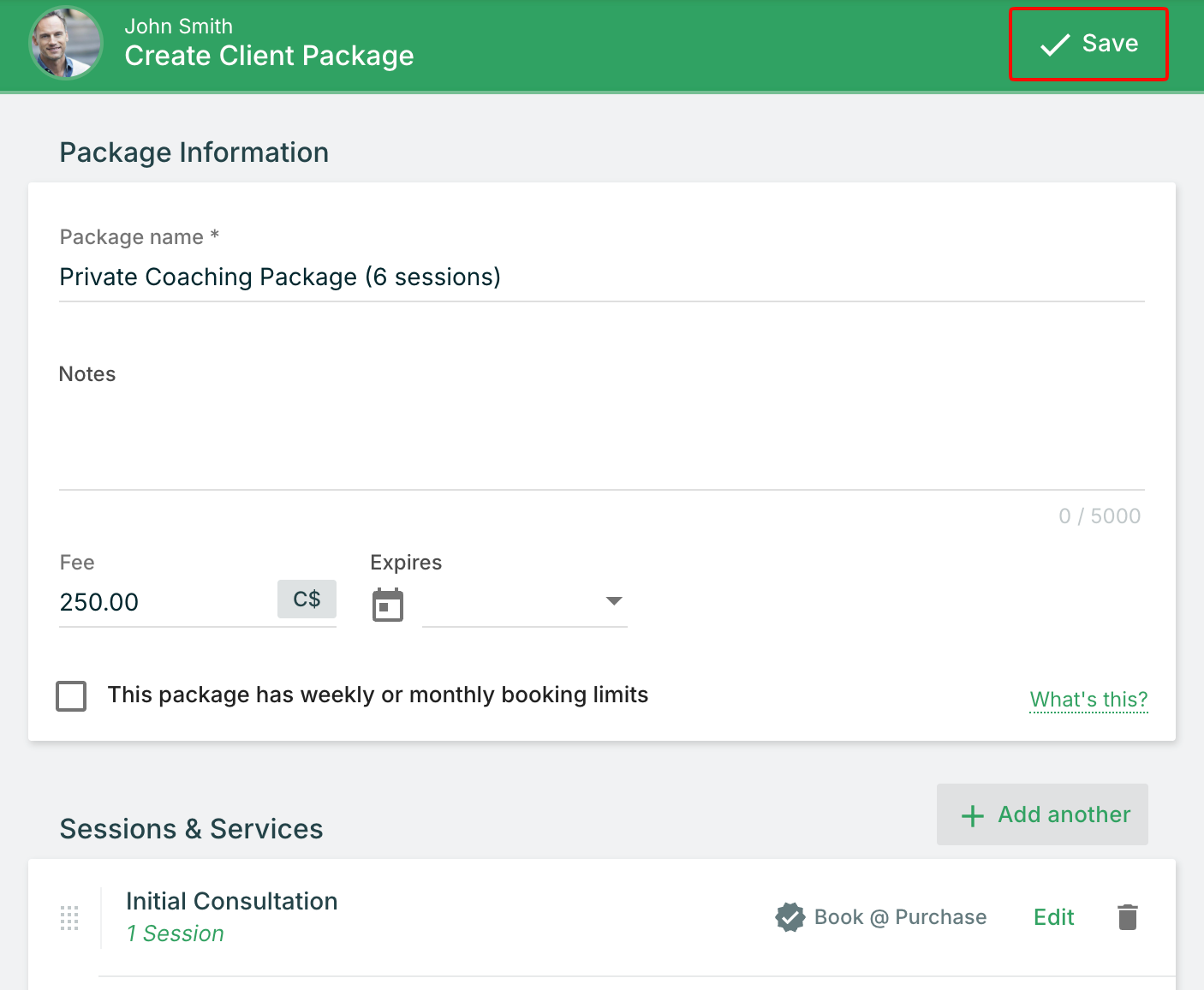Click the Book @ Purchase badge icon
The image size is (1204, 990).
(x=790, y=917)
